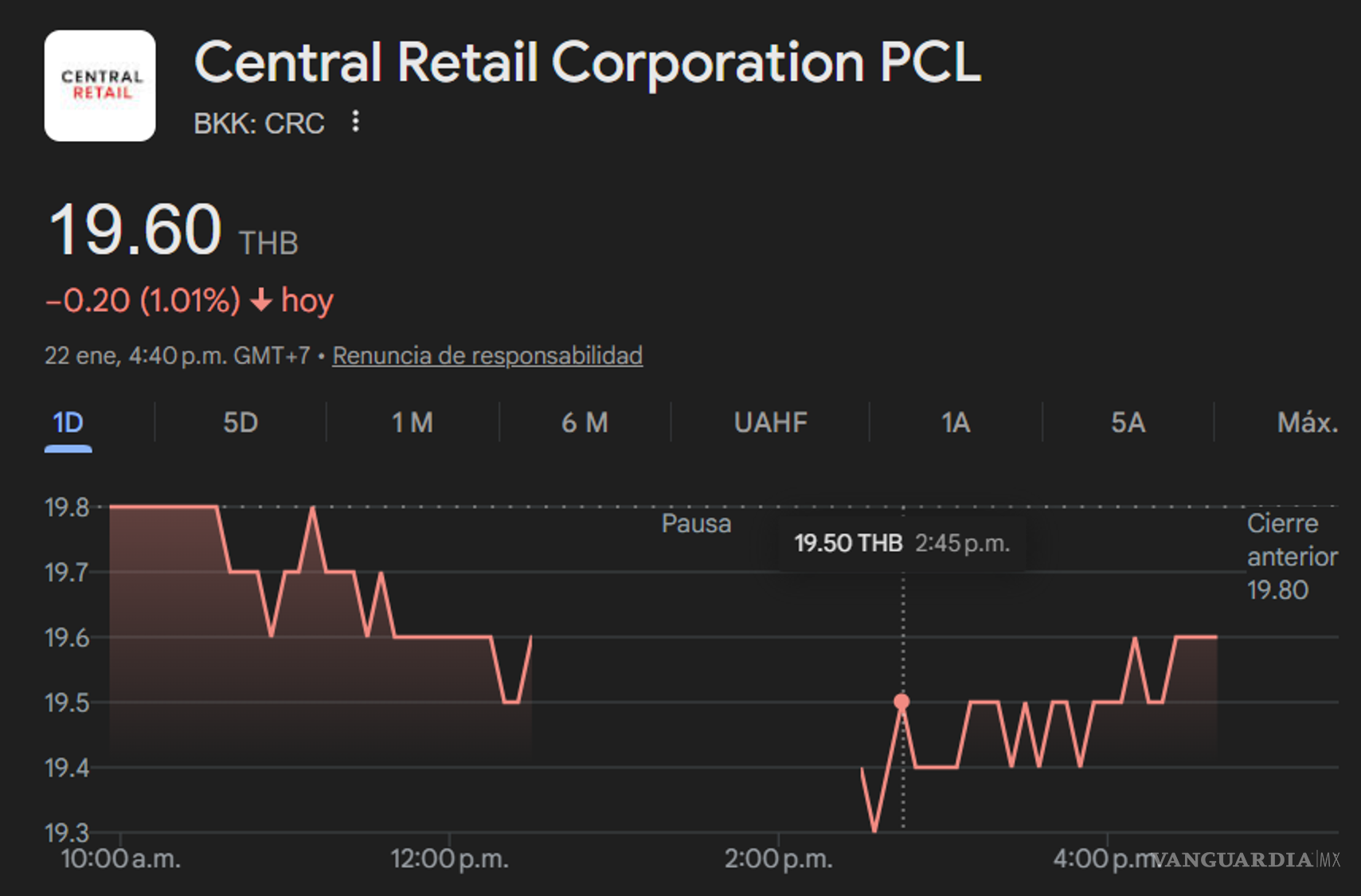Select the 1 M chart range
The image size is (1361, 896).
412,423
